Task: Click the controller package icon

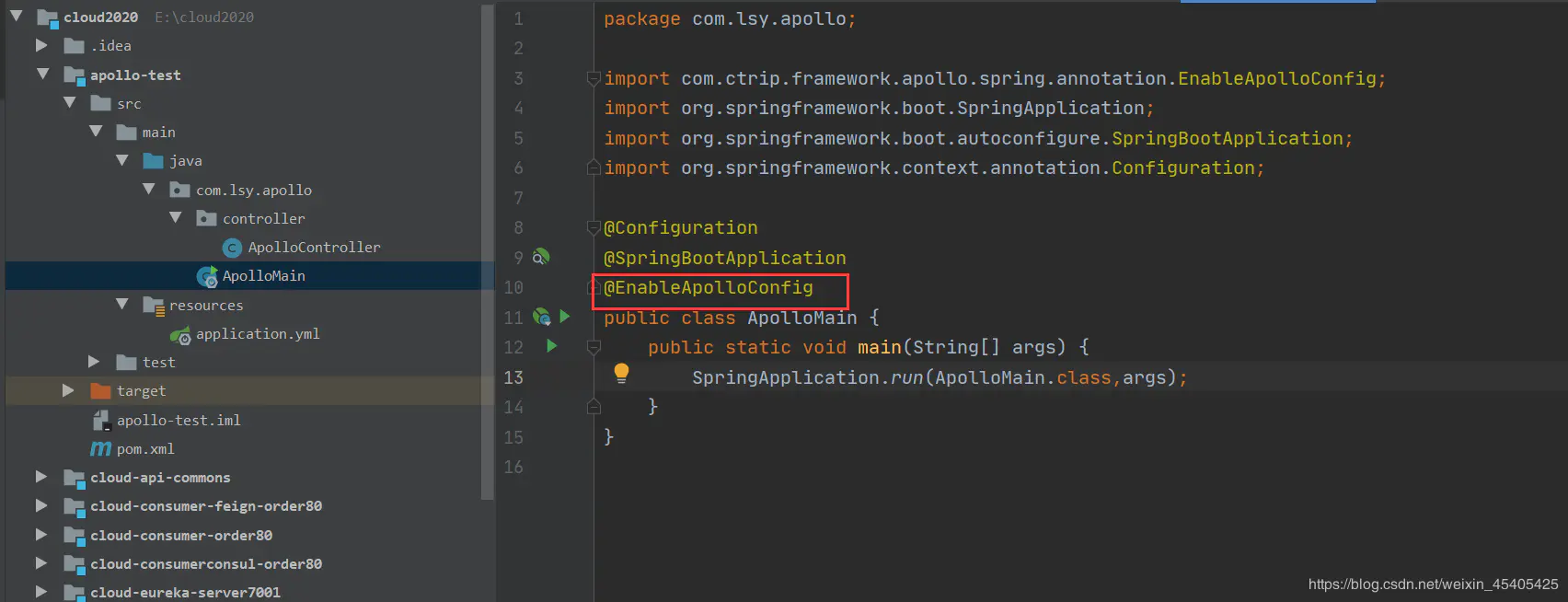Action: pyautogui.click(x=206, y=218)
